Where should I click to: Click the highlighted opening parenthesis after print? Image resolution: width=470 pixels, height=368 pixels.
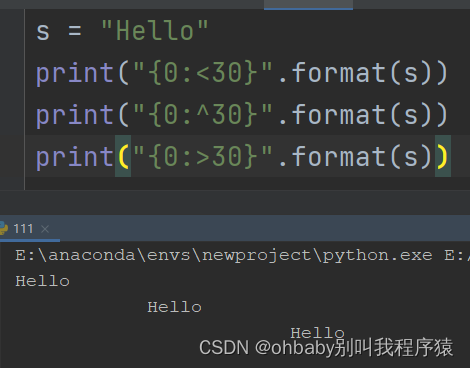click(123, 156)
